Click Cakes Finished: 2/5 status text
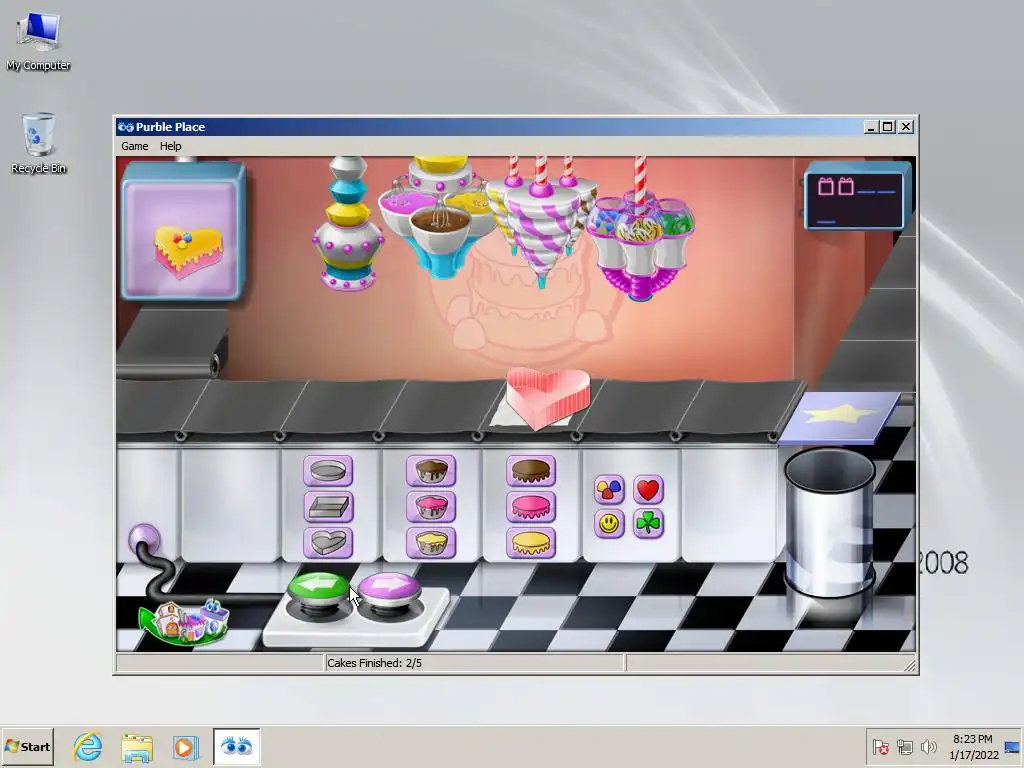 (374, 663)
